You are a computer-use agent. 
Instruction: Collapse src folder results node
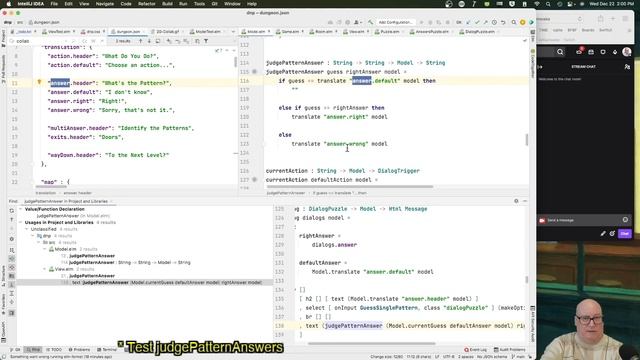coord(38,242)
